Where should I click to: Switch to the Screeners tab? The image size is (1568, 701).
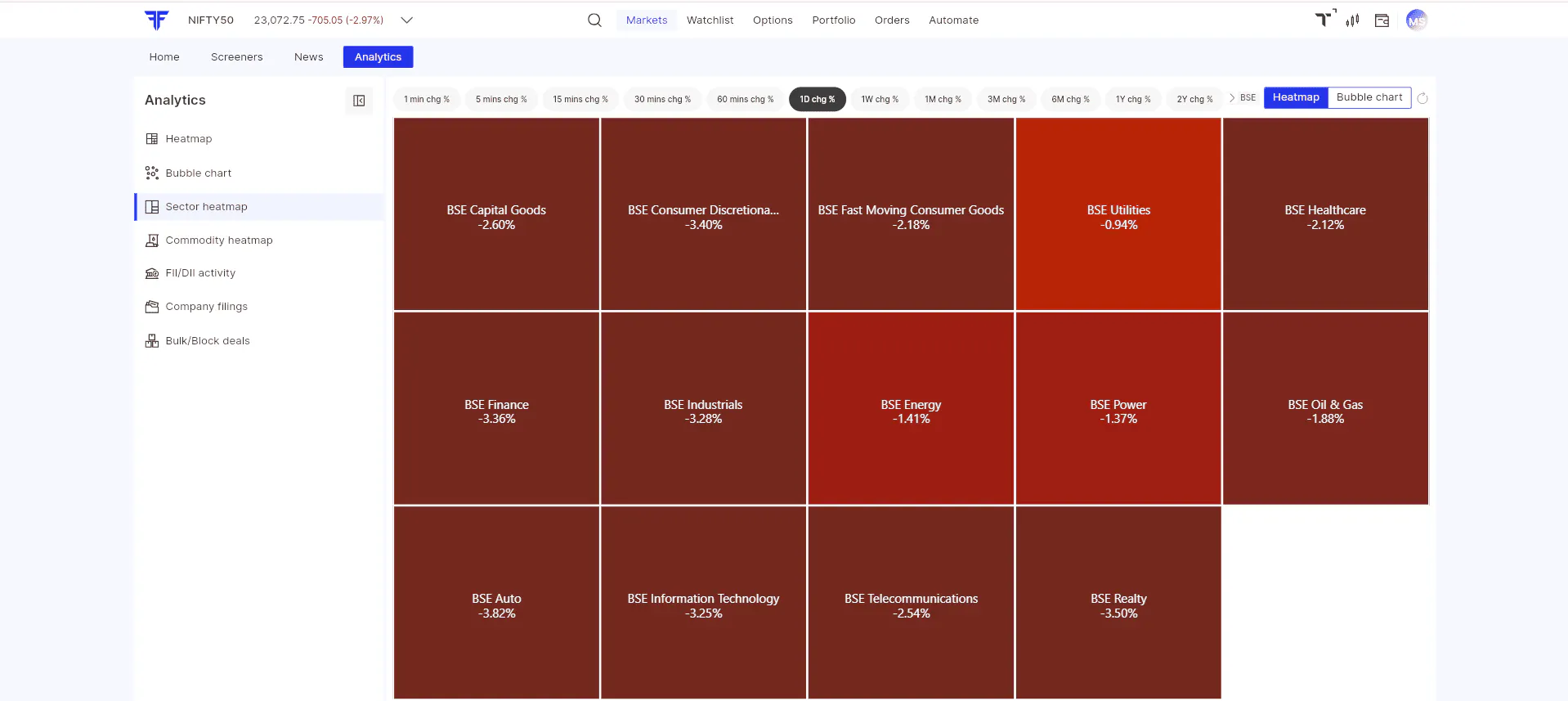(237, 57)
